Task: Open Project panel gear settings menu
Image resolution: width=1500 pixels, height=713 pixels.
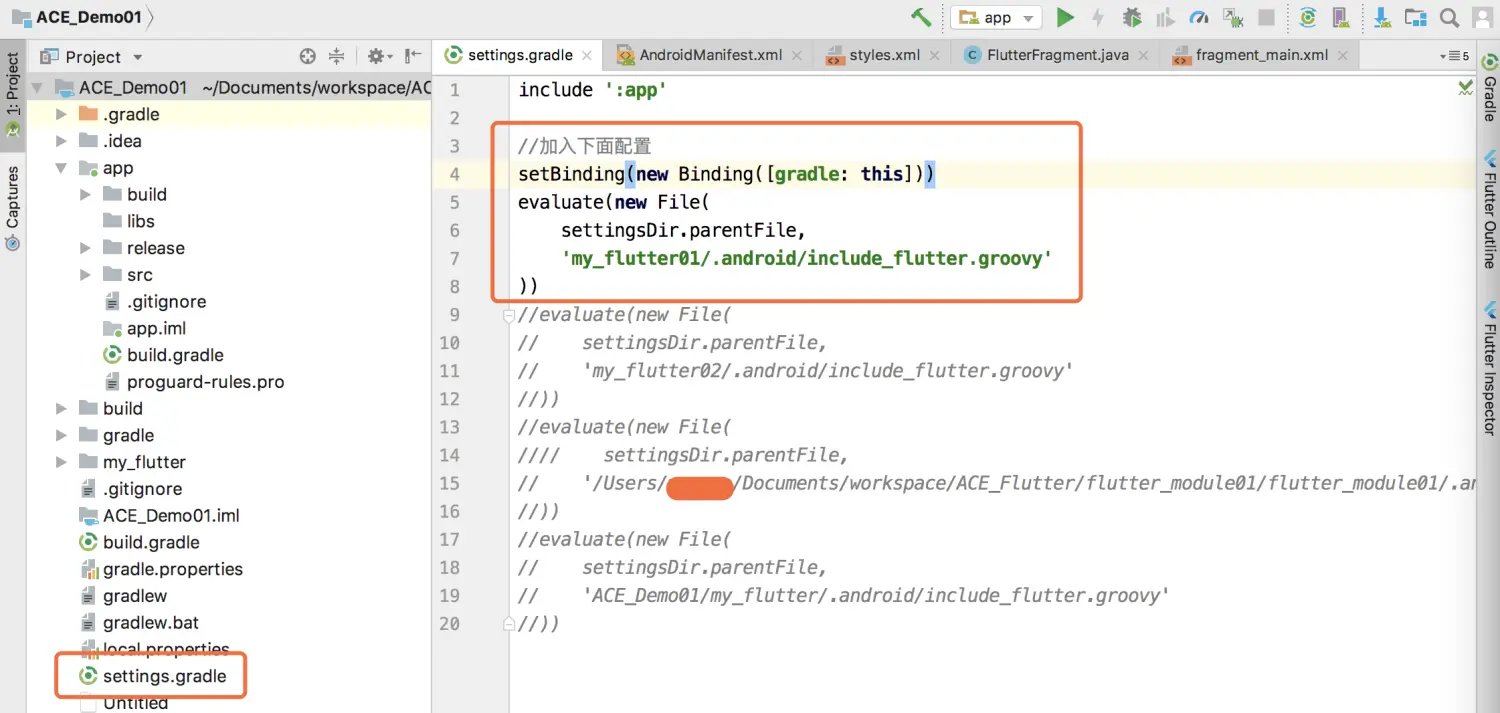Action: [x=380, y=57]
